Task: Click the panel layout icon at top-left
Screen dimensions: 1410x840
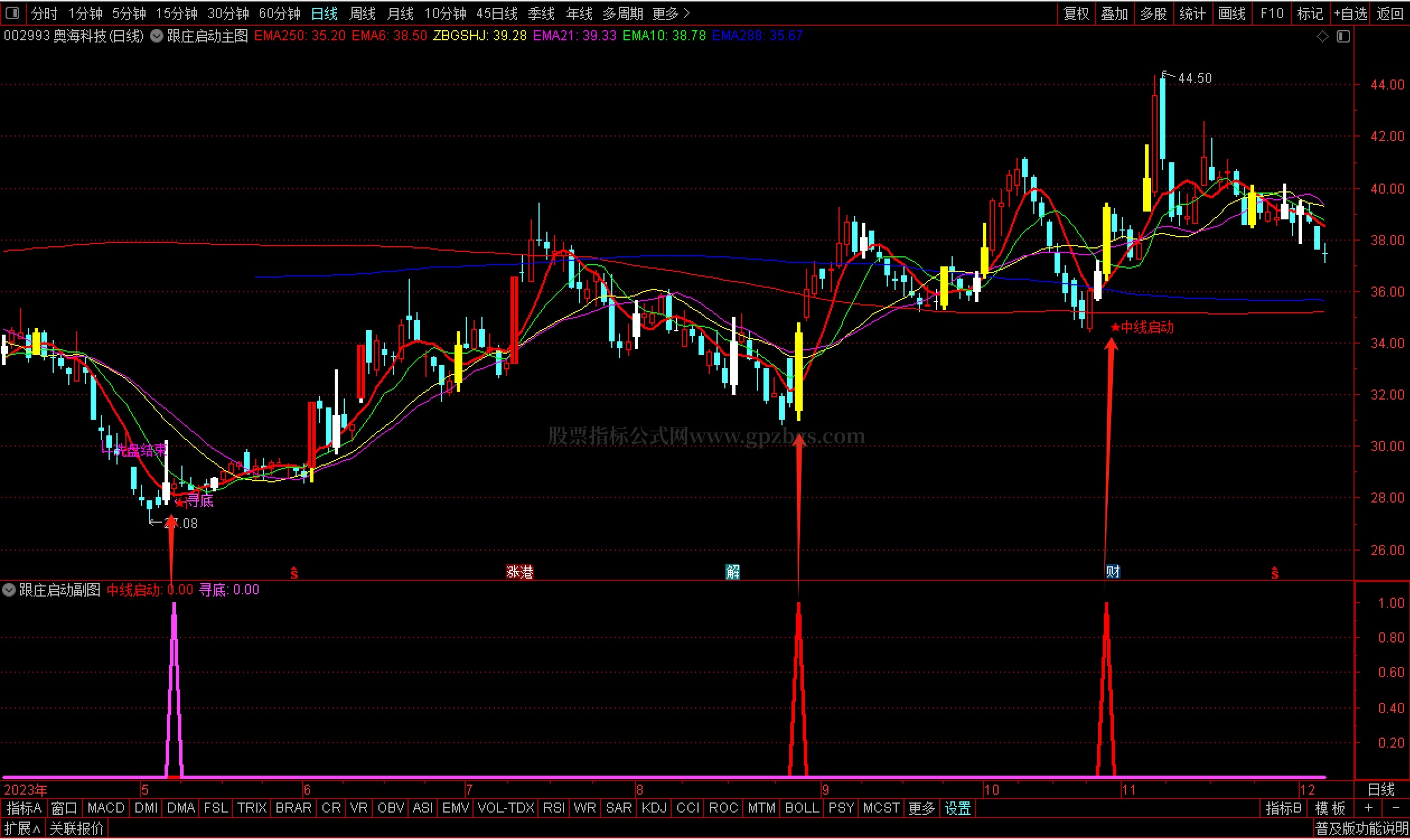Action: (x=12, y=12)
